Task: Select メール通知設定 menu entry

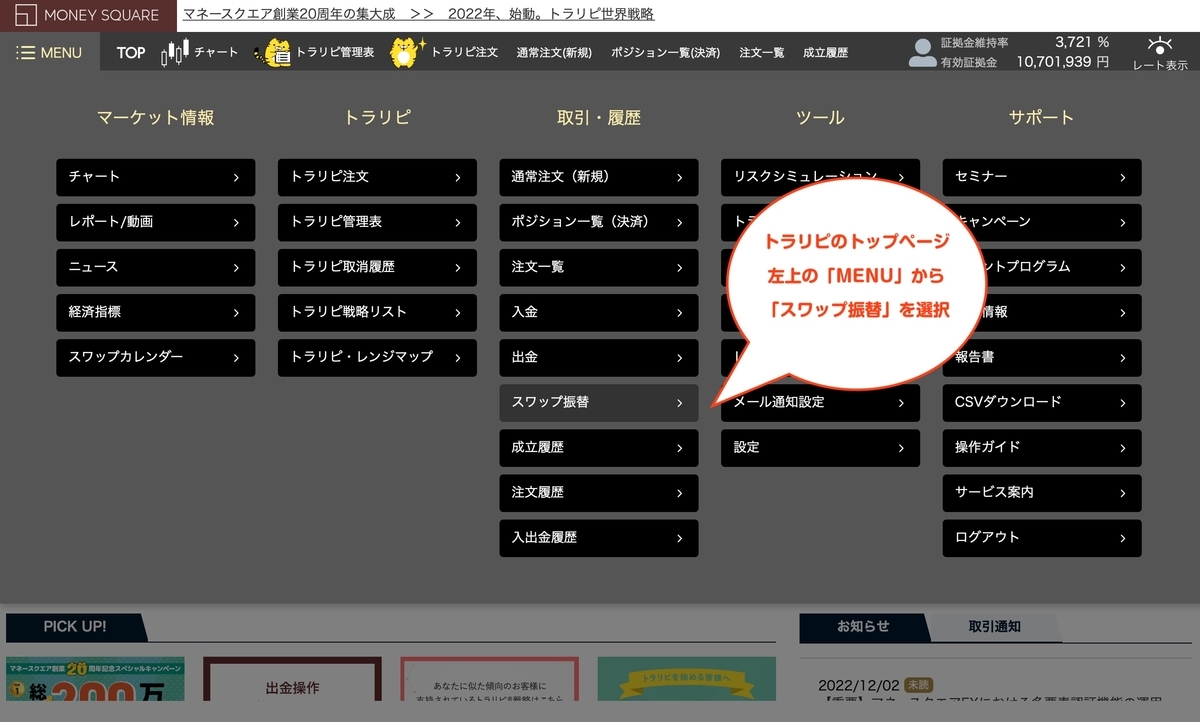Action: (x=820, y=402)
